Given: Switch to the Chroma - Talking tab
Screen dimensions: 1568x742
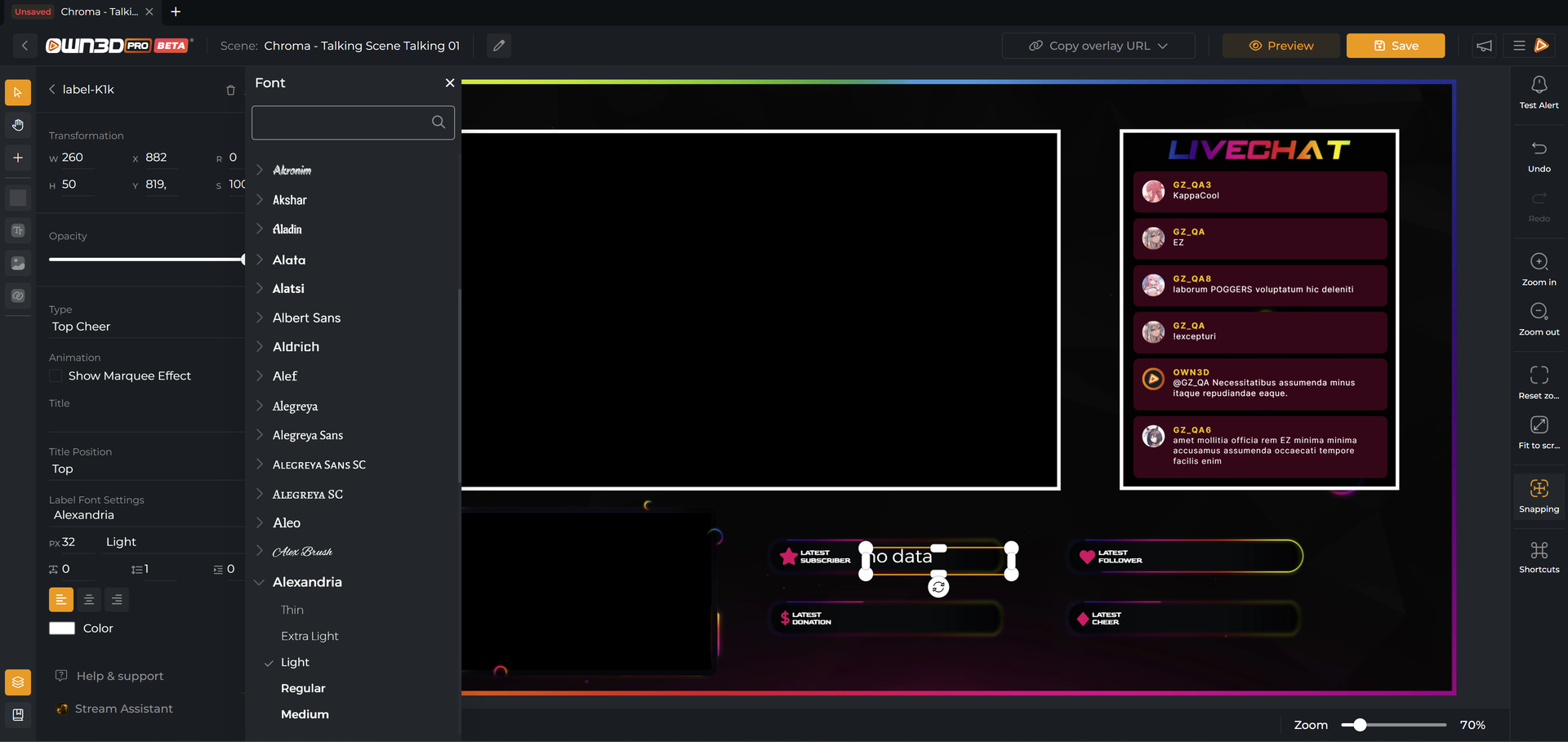Looking at the screenshot, I should 99,11.
